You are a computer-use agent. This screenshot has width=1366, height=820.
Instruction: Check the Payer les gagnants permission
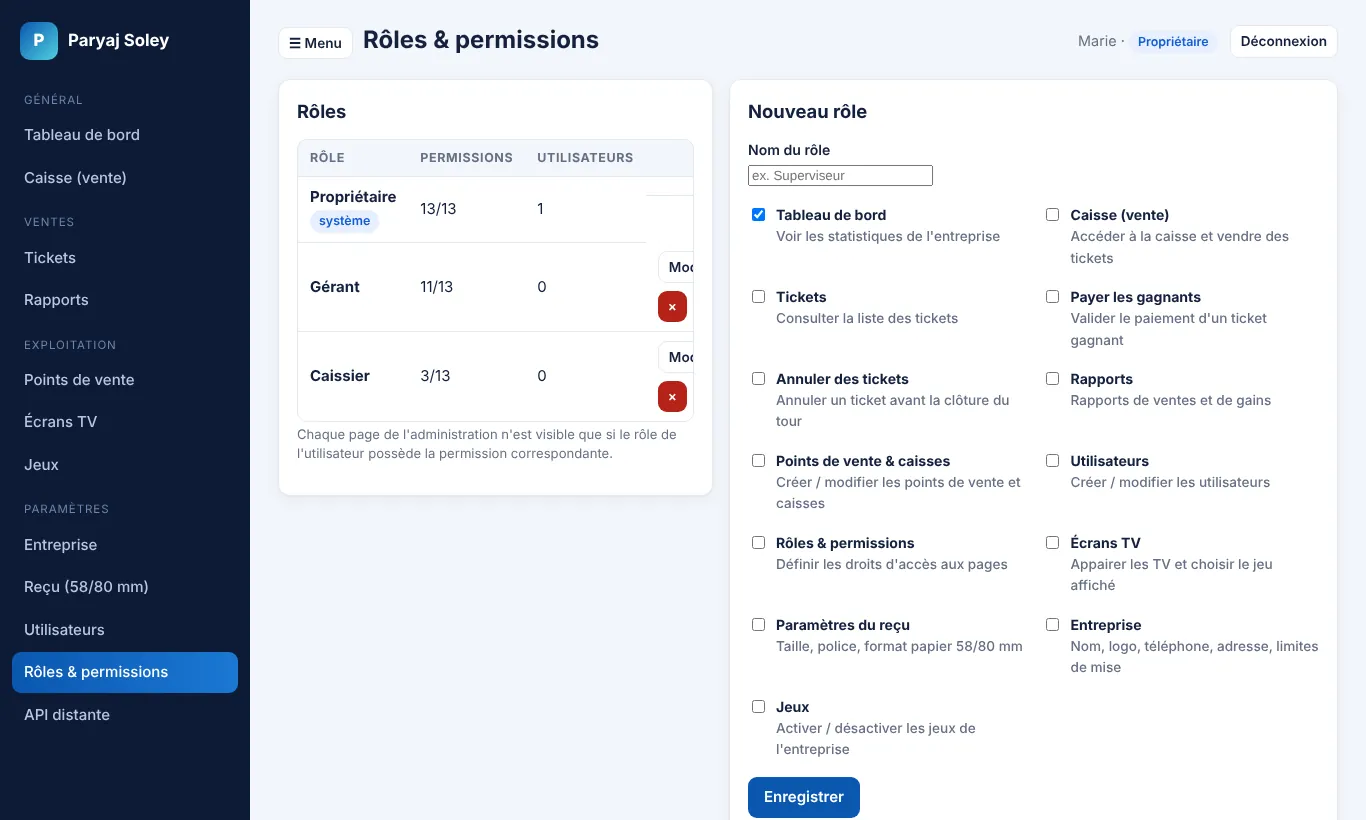coord(1052,296)
